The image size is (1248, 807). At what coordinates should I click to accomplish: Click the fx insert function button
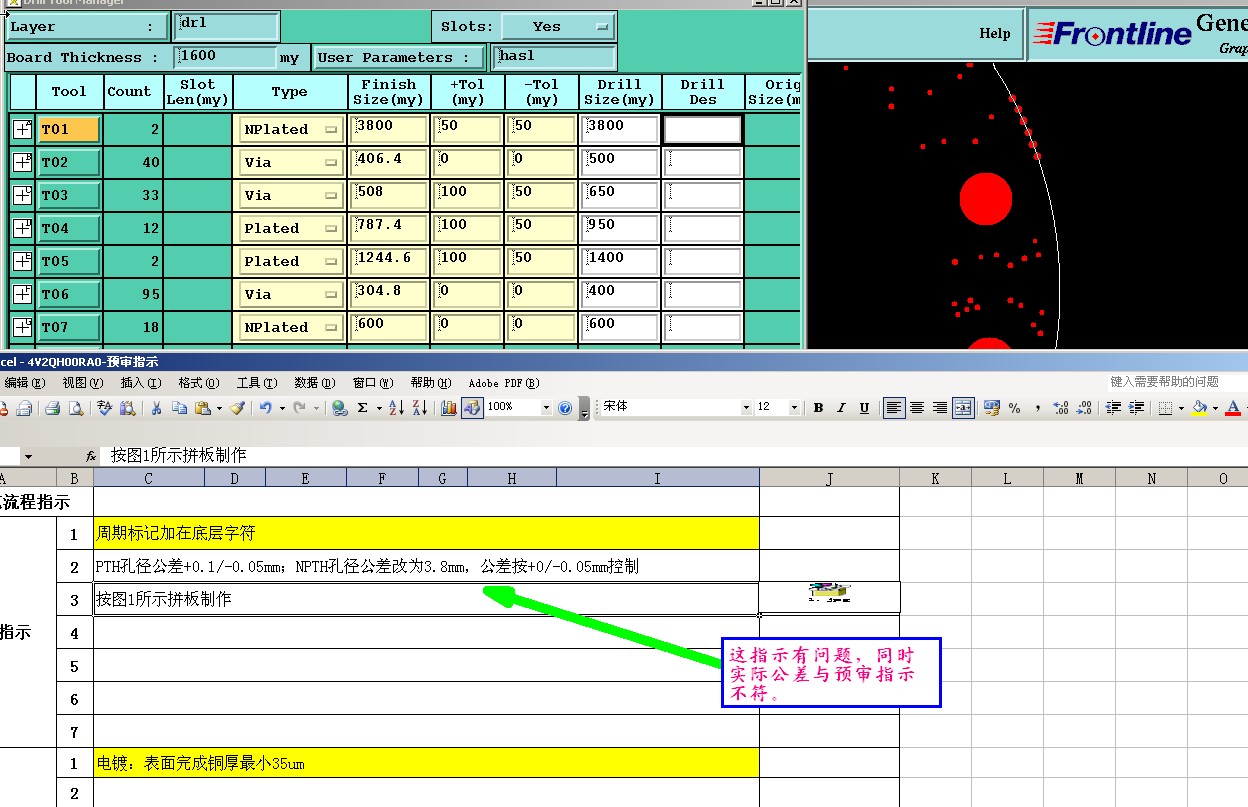click(90, 456)
